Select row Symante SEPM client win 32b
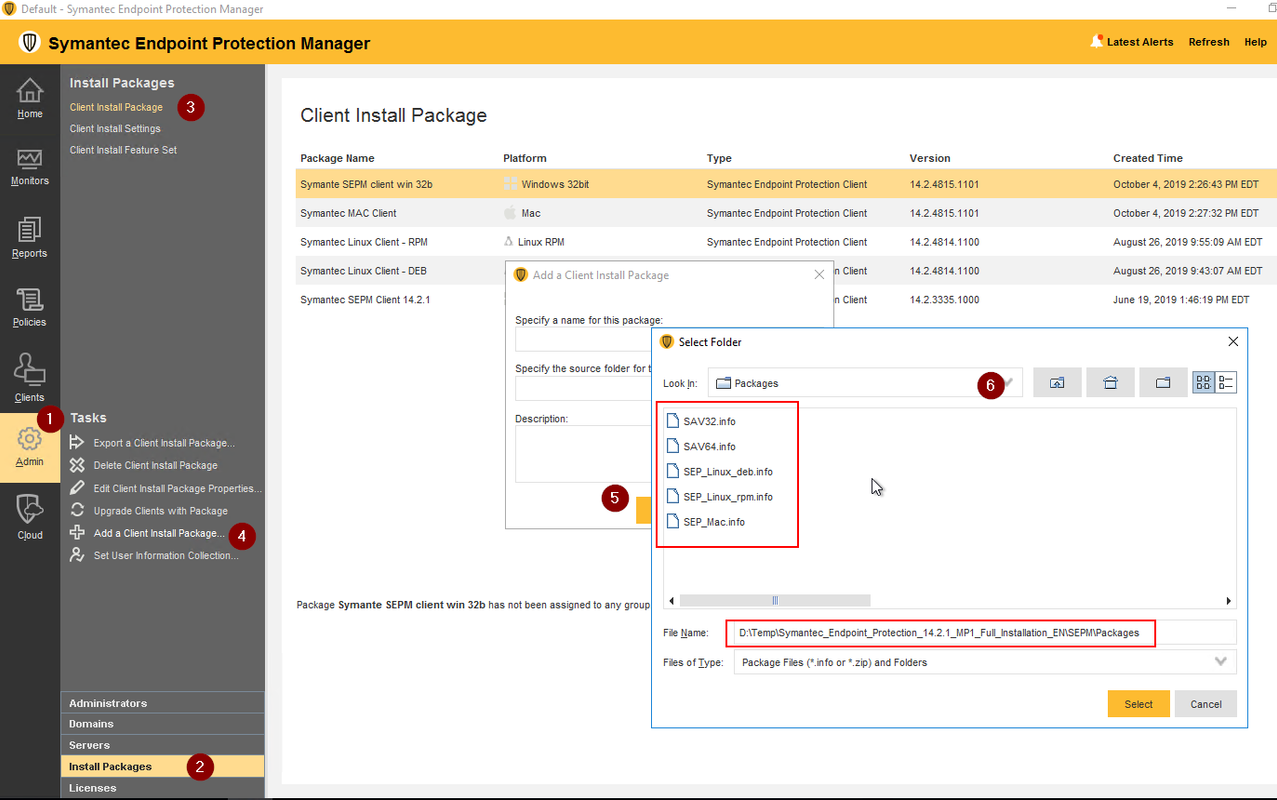 click(x=786, y=184)
